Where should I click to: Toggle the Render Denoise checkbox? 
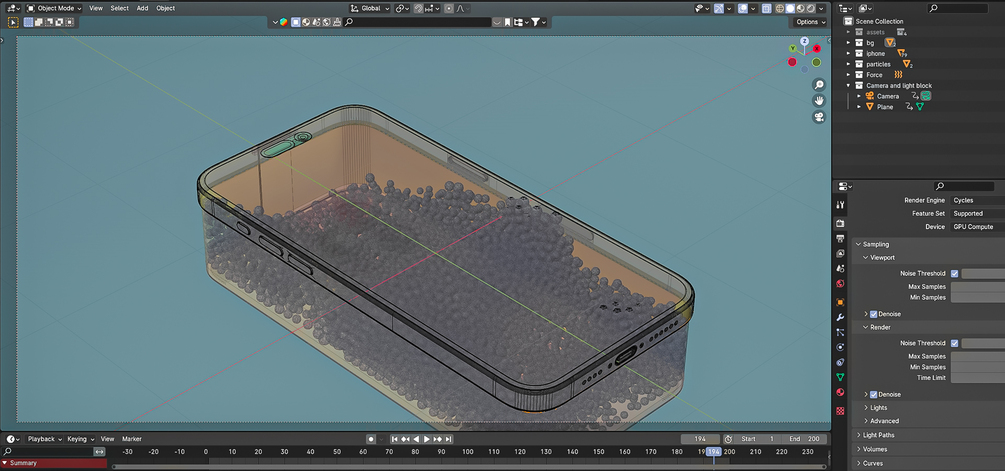873,395
